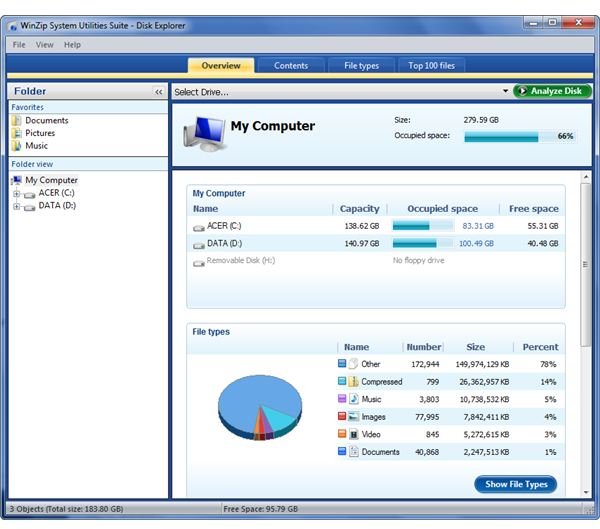Click the scroll up arrow on scrollbar
The height and width of the screenshot is (529, 600).
(x=586, y=177)
